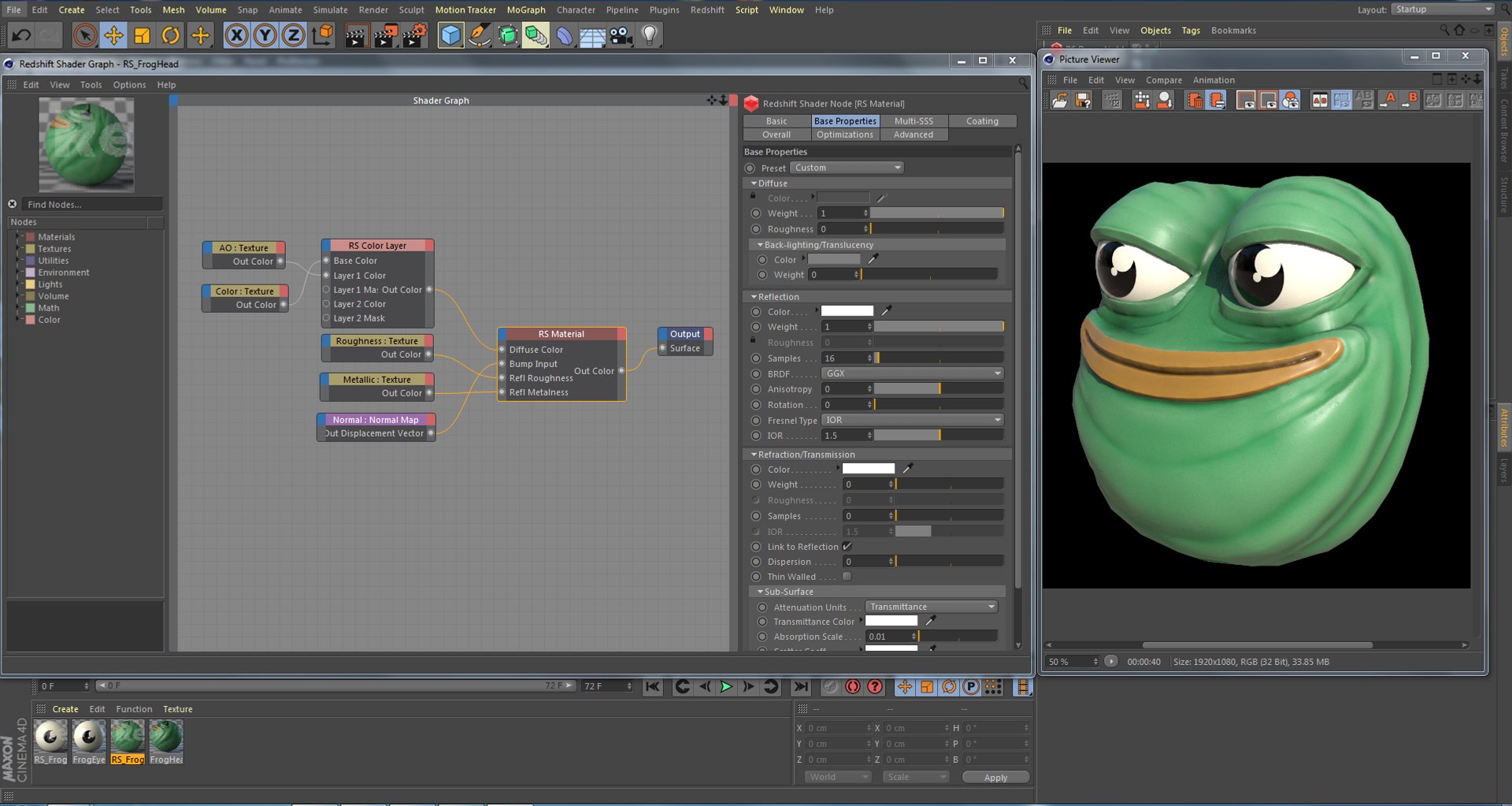
Task: Collapse the Diffuse section
Action: point(754,184)
